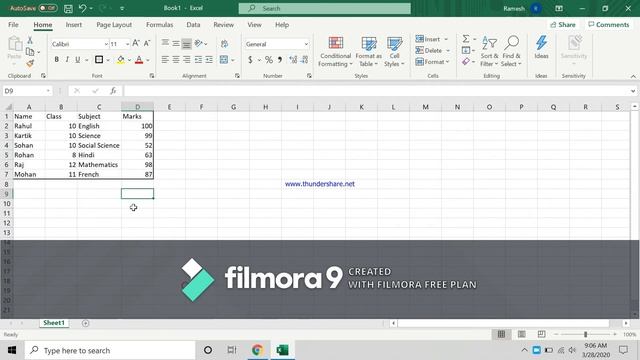Click the Cut scissors icon
Screen dimensions: 640x360
pyautogui.click(x=30, y=40)
